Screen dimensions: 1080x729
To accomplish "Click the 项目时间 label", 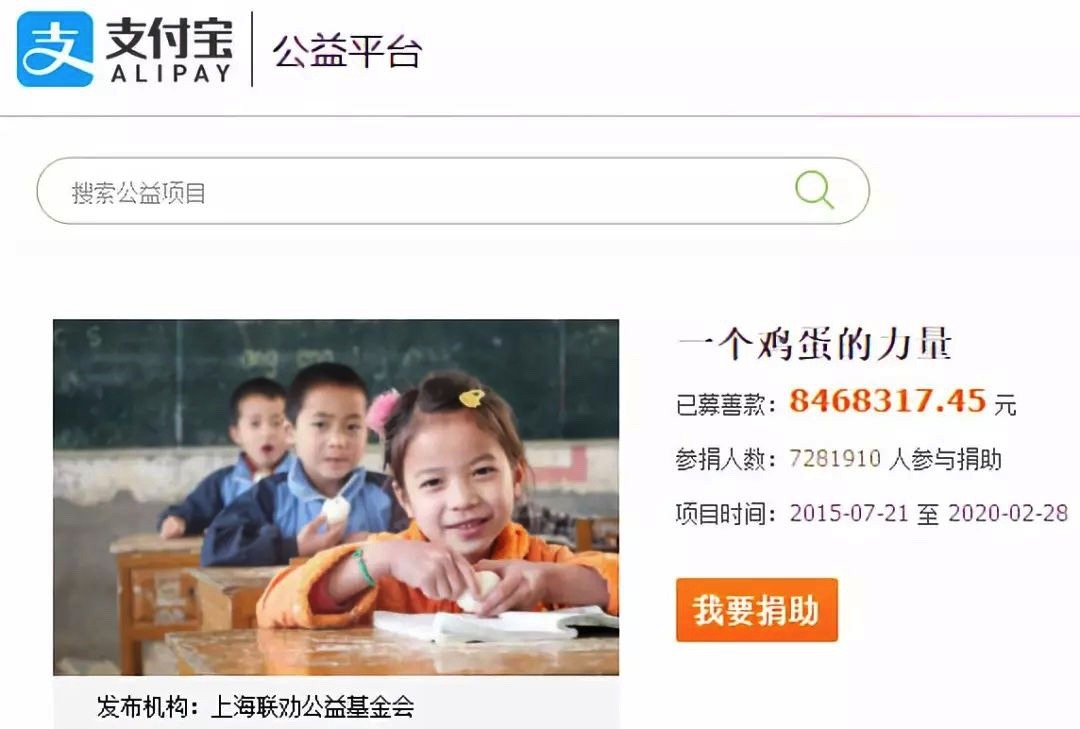I will (727, 514).
